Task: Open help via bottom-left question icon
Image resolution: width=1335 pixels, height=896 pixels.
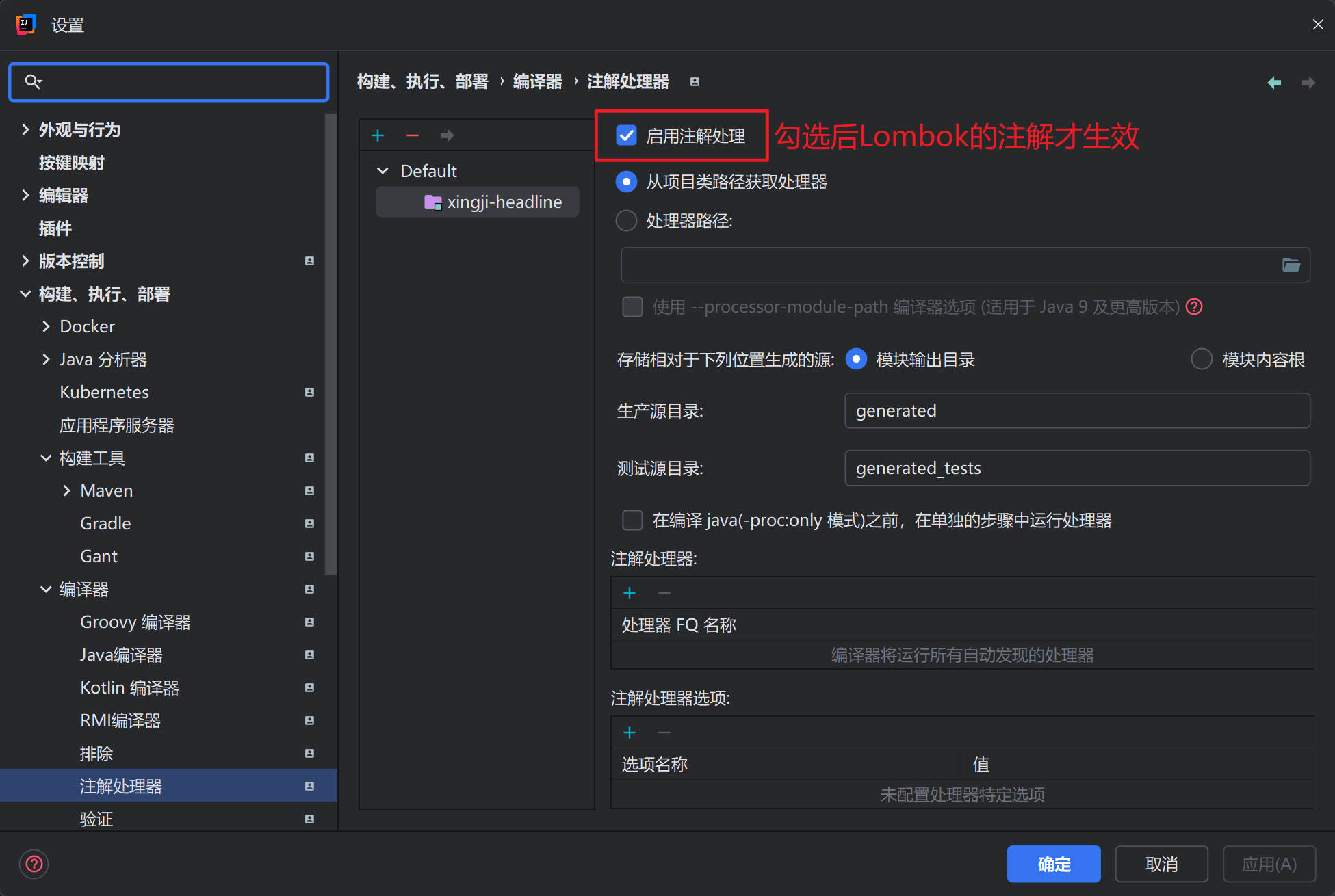Action: point(34,864)
